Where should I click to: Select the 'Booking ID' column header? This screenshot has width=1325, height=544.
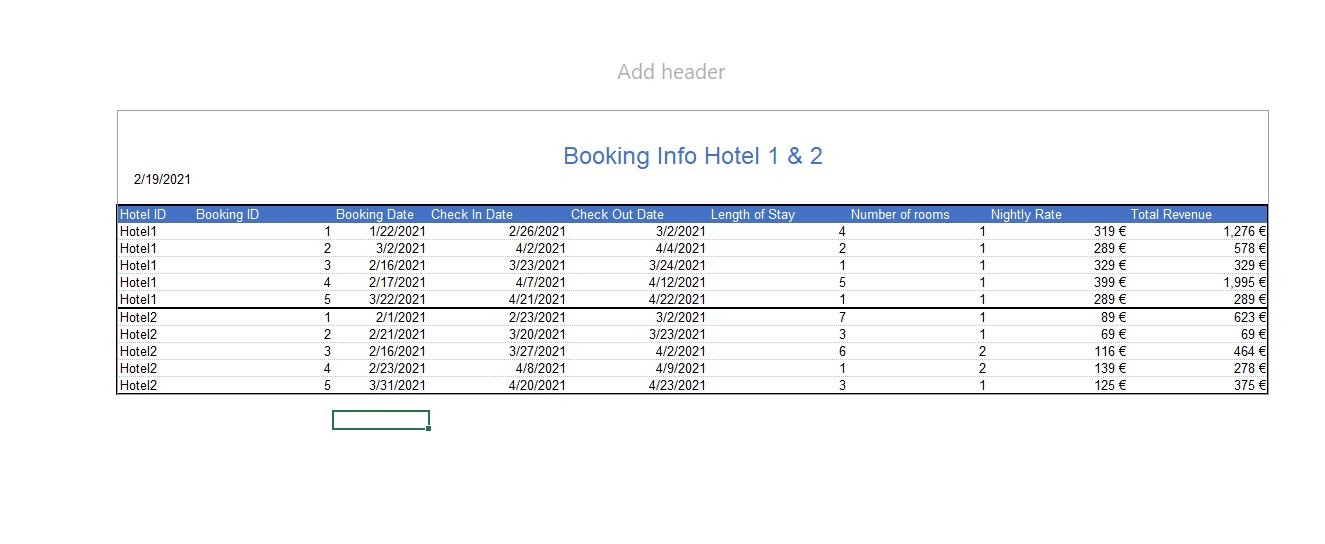pos(227,214)
